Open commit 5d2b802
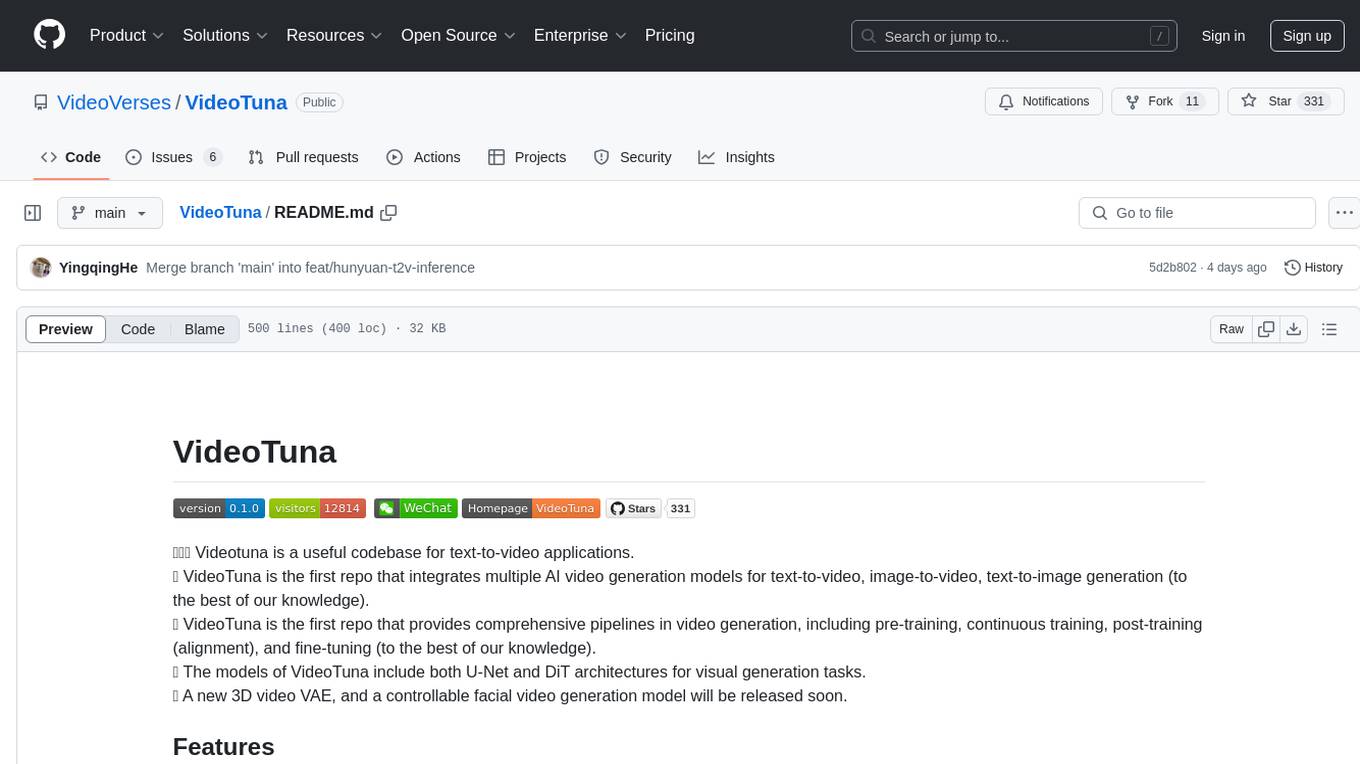 1172,267
